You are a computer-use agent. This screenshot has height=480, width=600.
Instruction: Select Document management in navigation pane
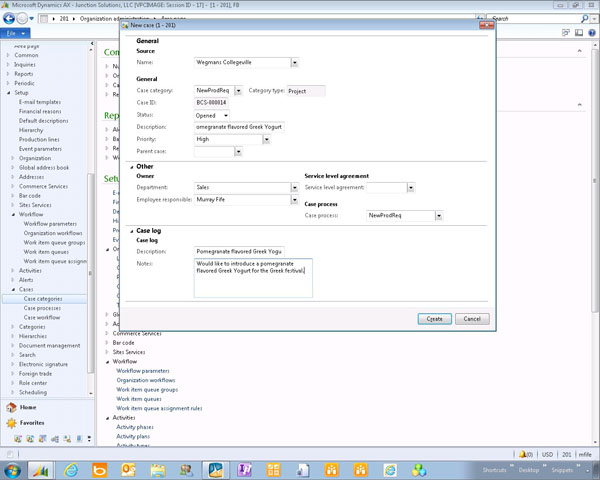coord(49,346)
